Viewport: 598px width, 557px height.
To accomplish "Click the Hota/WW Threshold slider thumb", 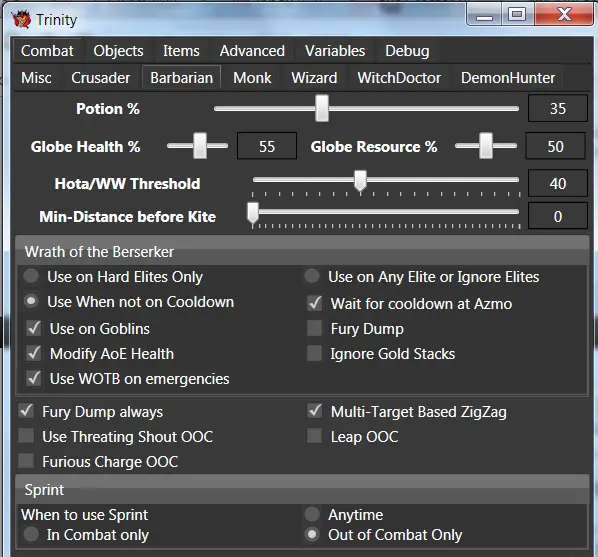I will tap(360, 180).
